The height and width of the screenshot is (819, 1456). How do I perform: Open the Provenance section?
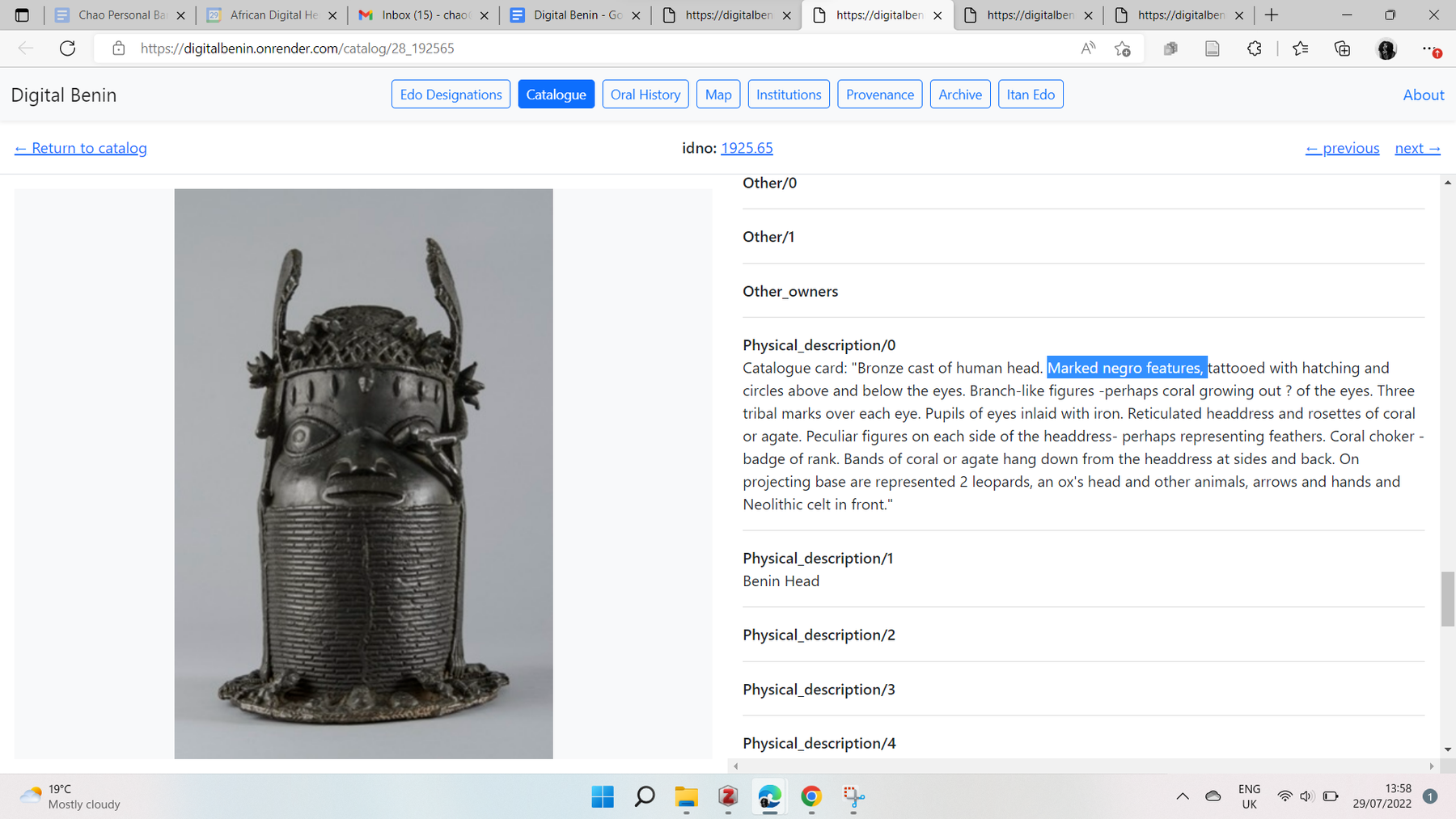(880, 95)
